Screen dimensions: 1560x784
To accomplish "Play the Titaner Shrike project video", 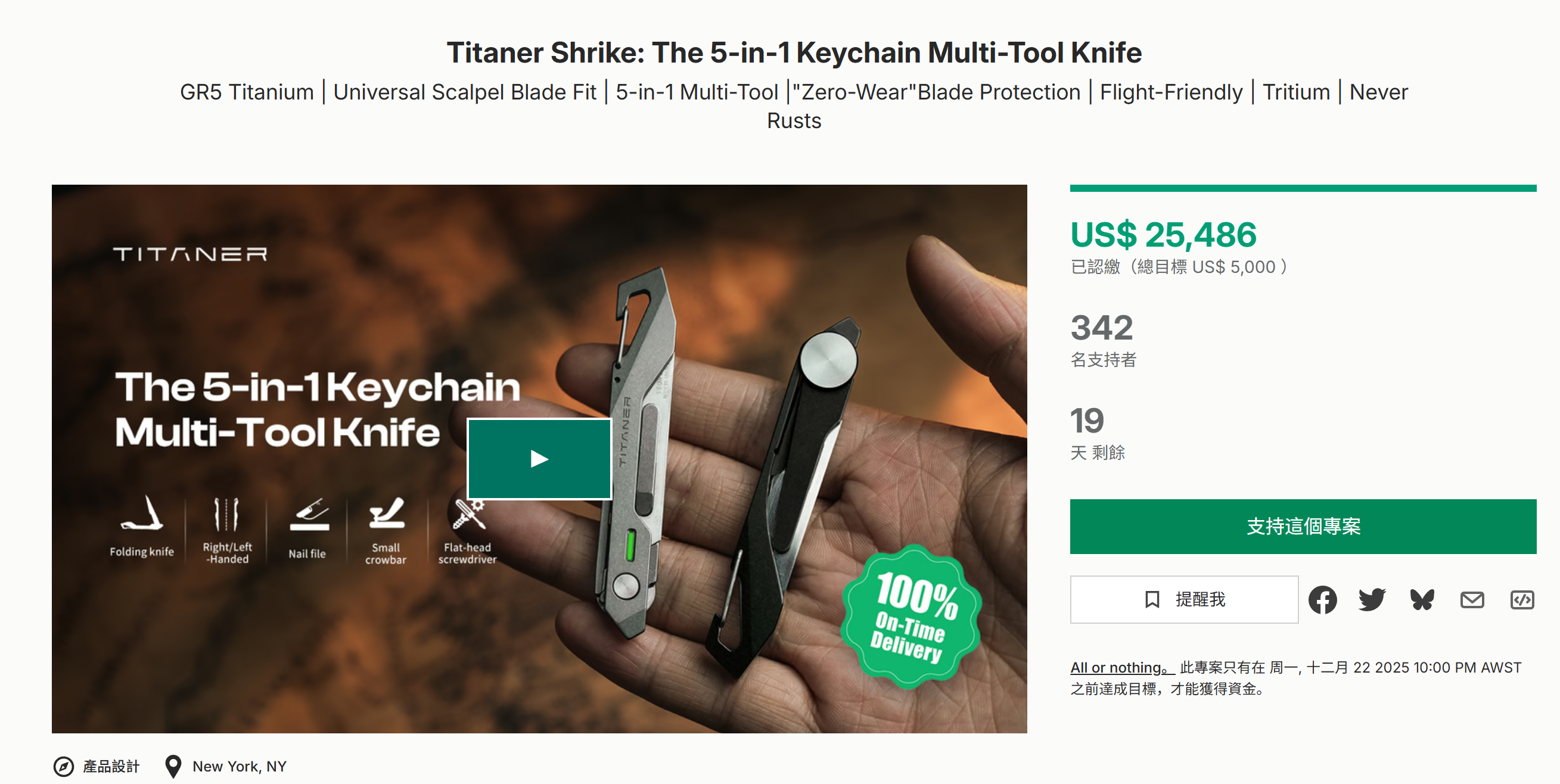I will point(539,458).
